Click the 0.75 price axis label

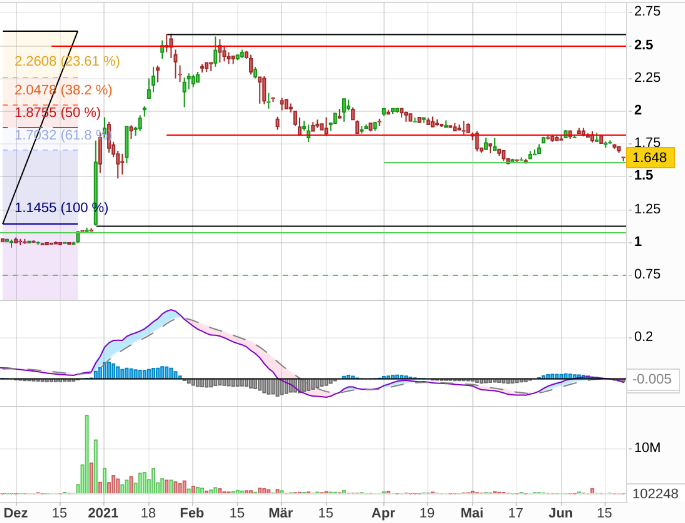(x=647, y=274)
